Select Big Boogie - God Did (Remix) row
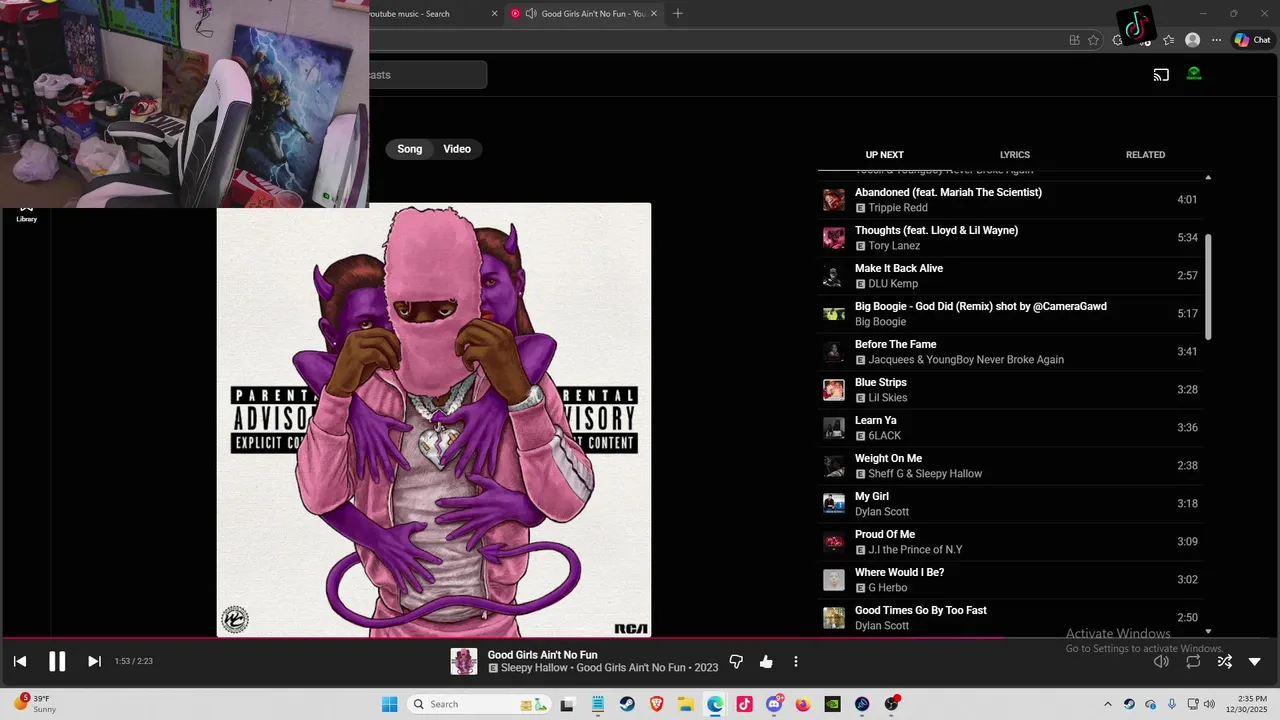This screenshot has width=1280, height=720. click(1010, 314)
